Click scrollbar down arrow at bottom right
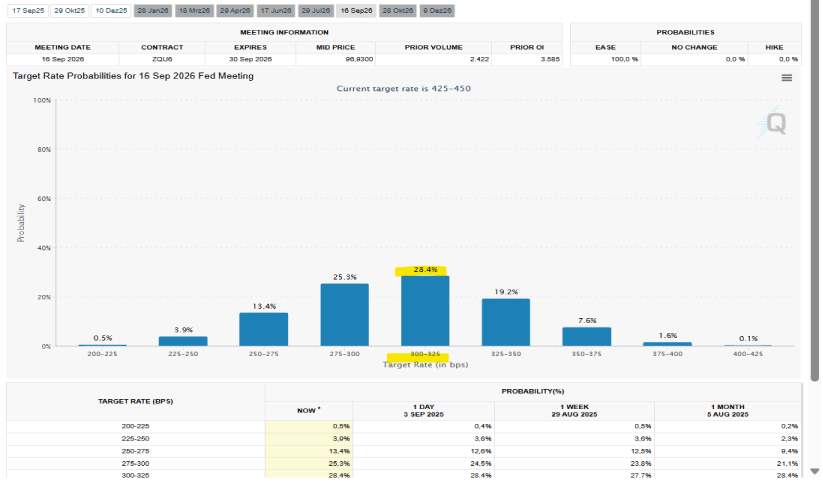The height and width of the screenshot is (484, 823). 815,472
